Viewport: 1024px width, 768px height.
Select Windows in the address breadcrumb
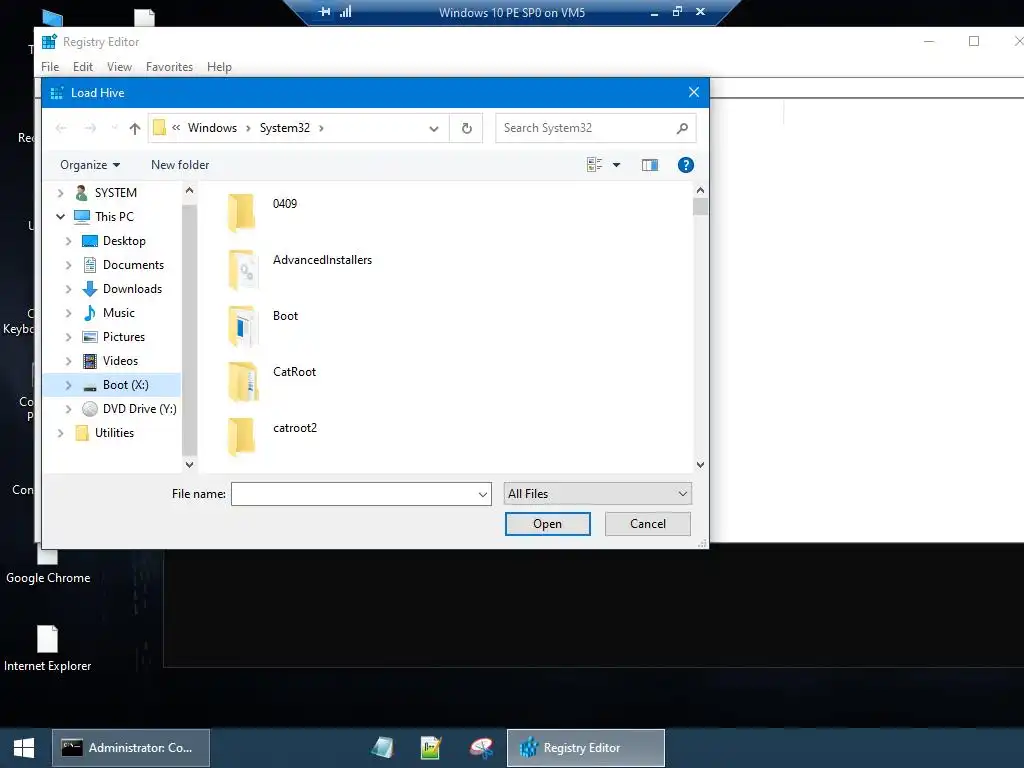coord(212,128)
